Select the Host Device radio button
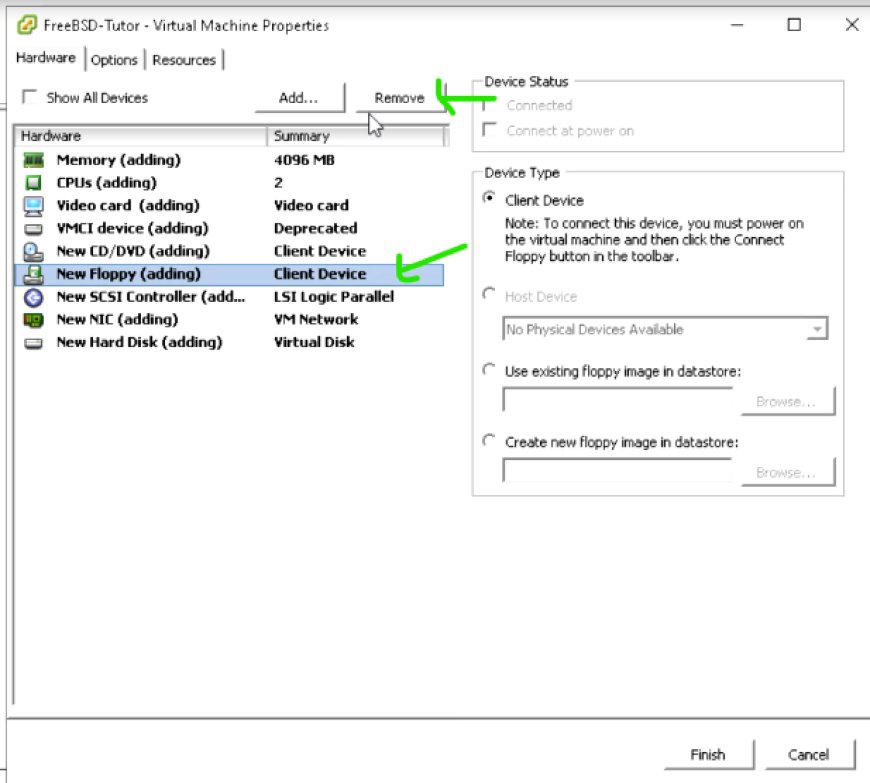This screenshot has width=870, height=783. click(489, 294)
